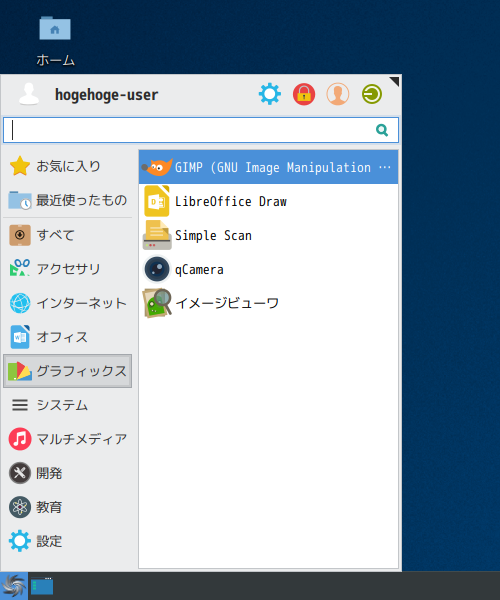Select the オフィス office category
Image resolution: width=500 pixels, height=600 pixels.
point(68,337)
